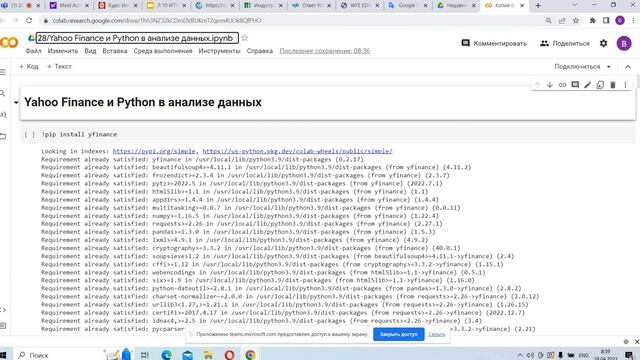Open browser extensions puzzle icon

tap(593, 20)
